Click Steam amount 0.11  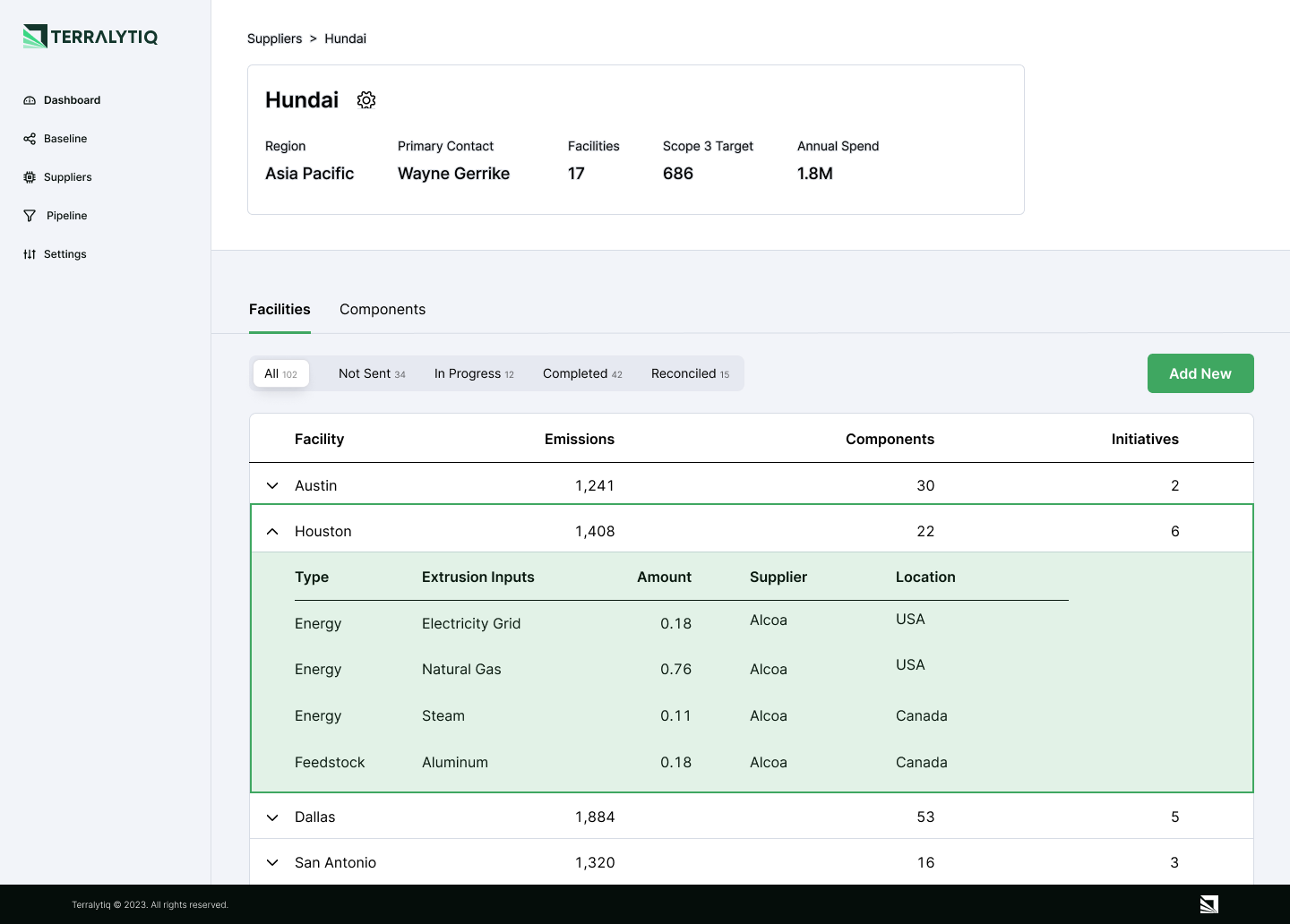[675, 715]
